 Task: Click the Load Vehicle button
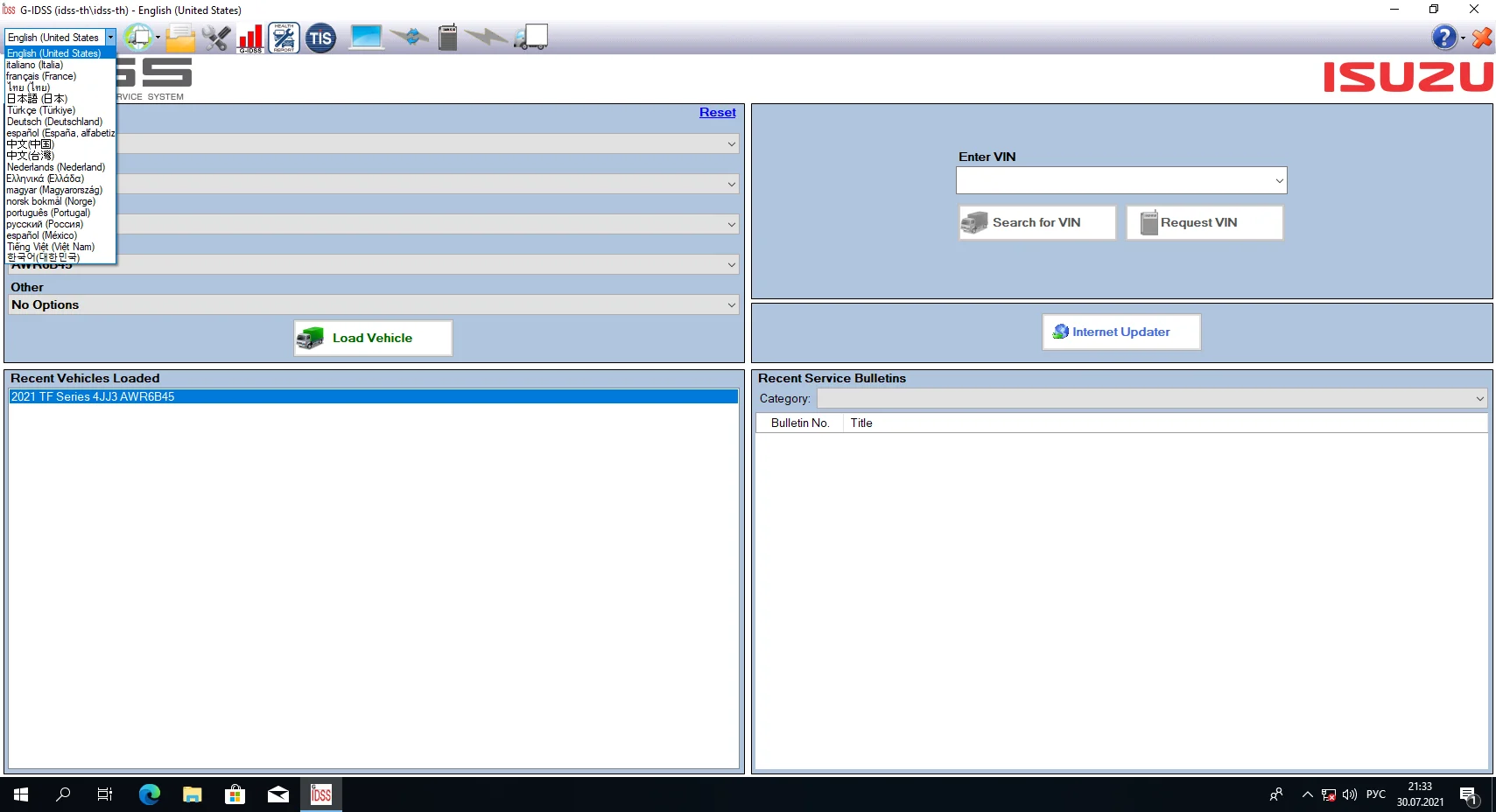373,338
